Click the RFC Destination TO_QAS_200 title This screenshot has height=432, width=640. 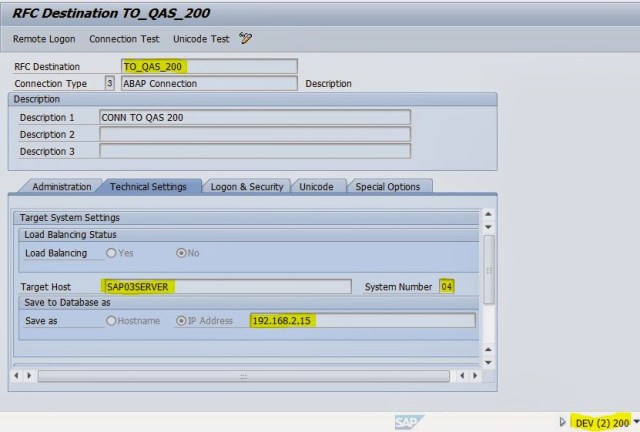click(x=111, y=13)
